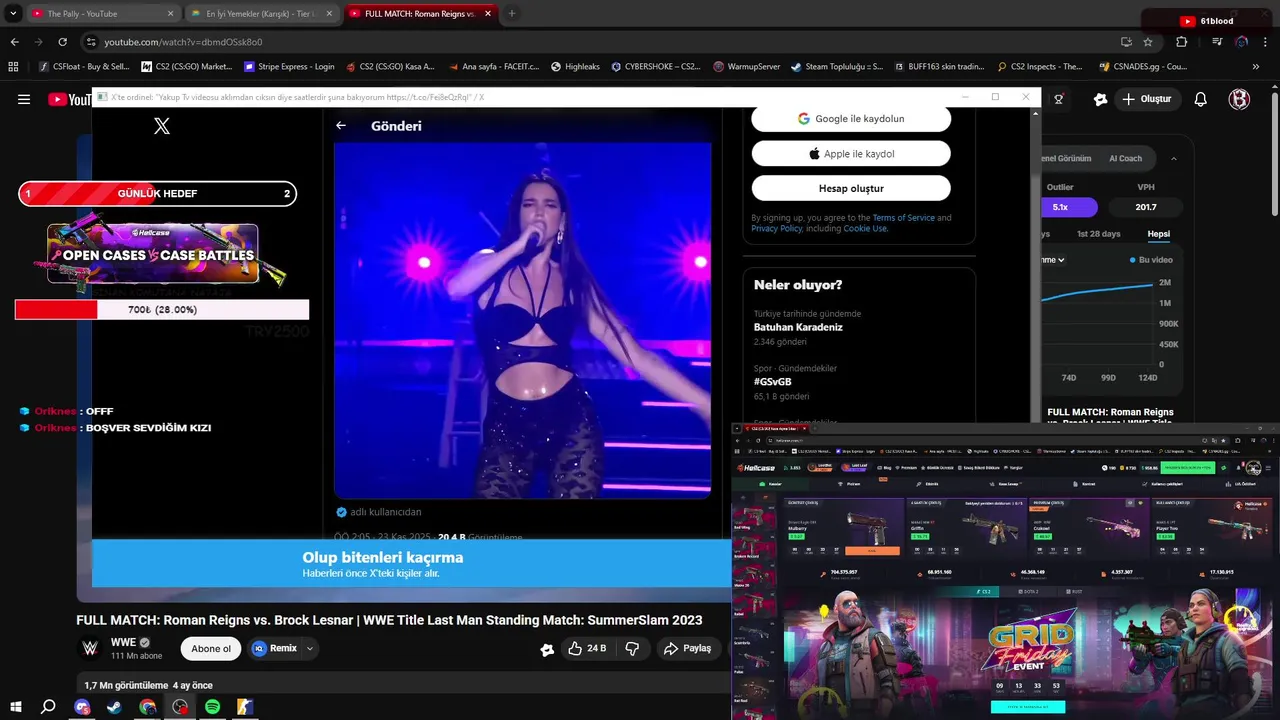Screen dimensions: 1280x720
Task: Open the WWE channel avatar
Action: [x=90, y=648]
